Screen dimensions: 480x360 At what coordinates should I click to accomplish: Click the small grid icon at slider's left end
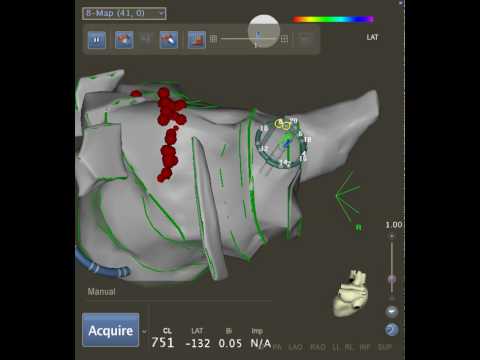click(x=213, y=39)
